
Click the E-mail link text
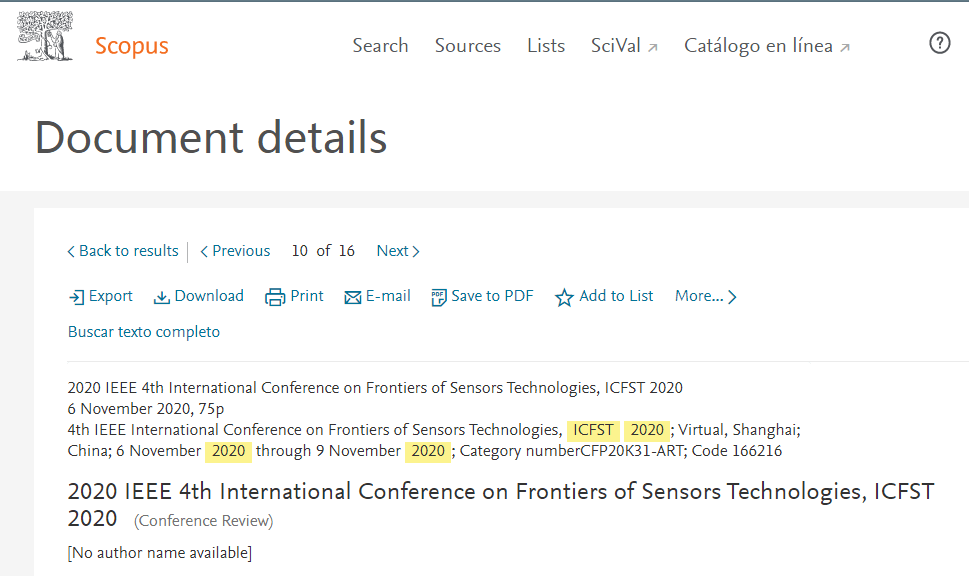coord(388,296)
